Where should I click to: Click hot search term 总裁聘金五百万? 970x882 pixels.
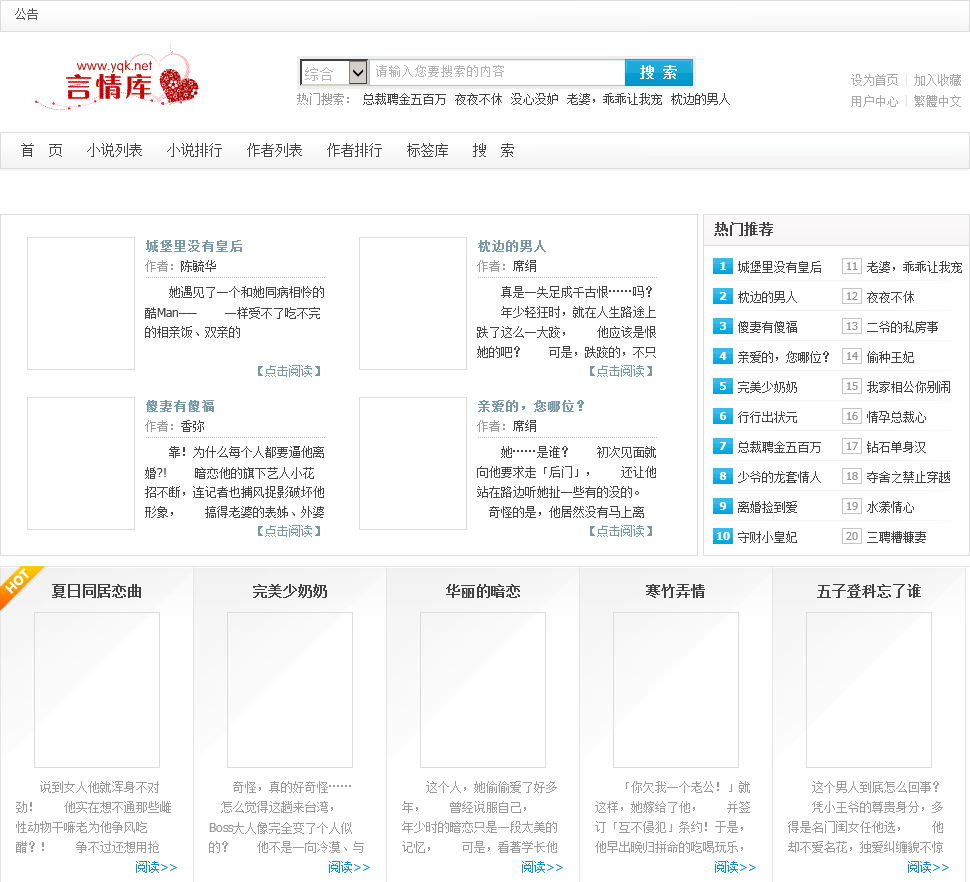[404, 100]
